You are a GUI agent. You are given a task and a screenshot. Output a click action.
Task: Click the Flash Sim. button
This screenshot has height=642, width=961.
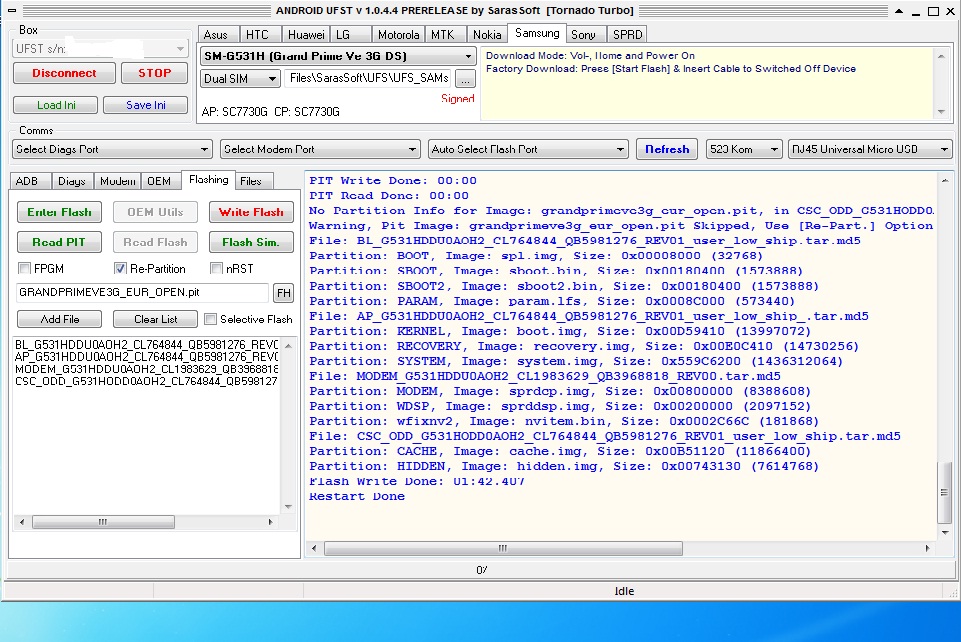tap(251, 242)
